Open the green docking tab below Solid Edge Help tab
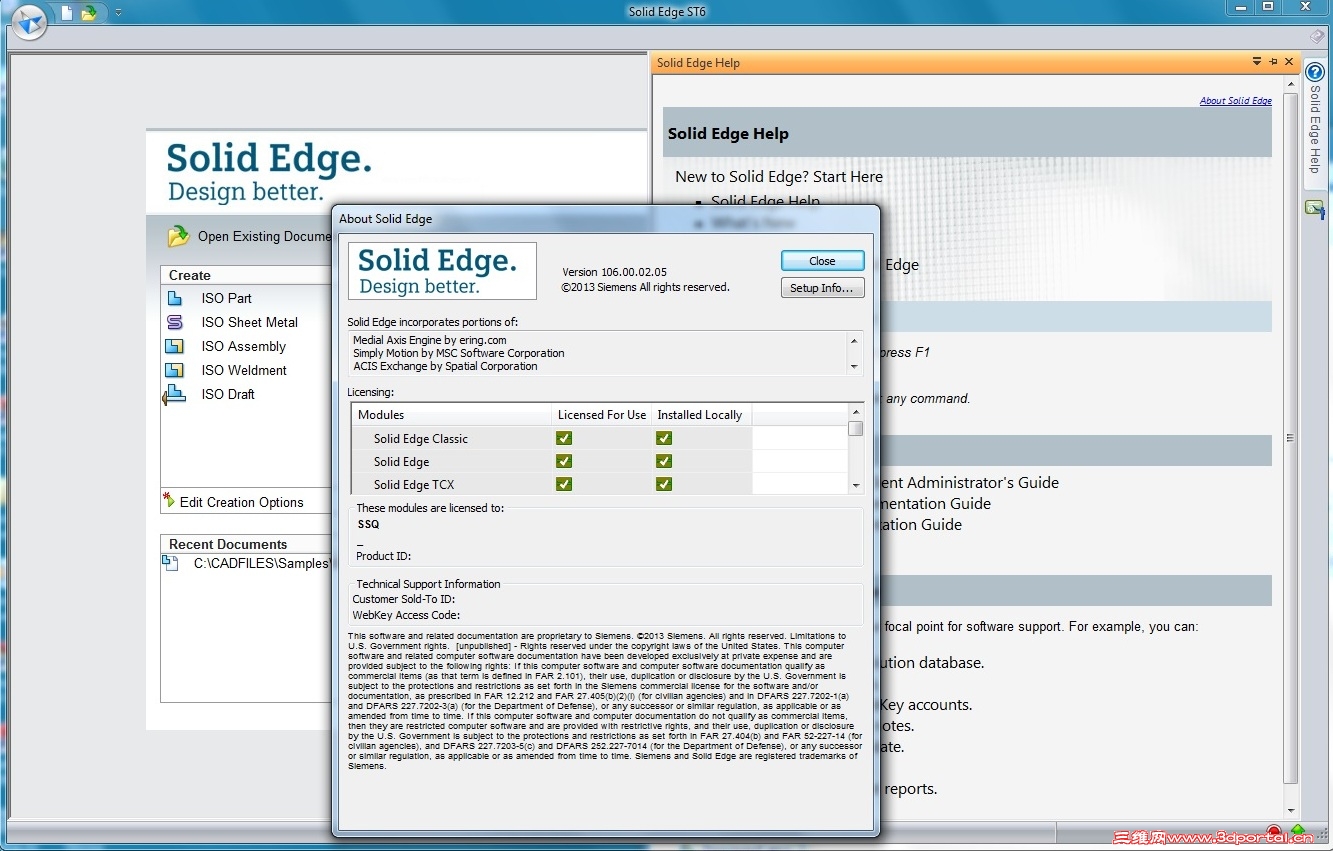The width and height of the screenshot is (1333, 851). pos(1315,208)
